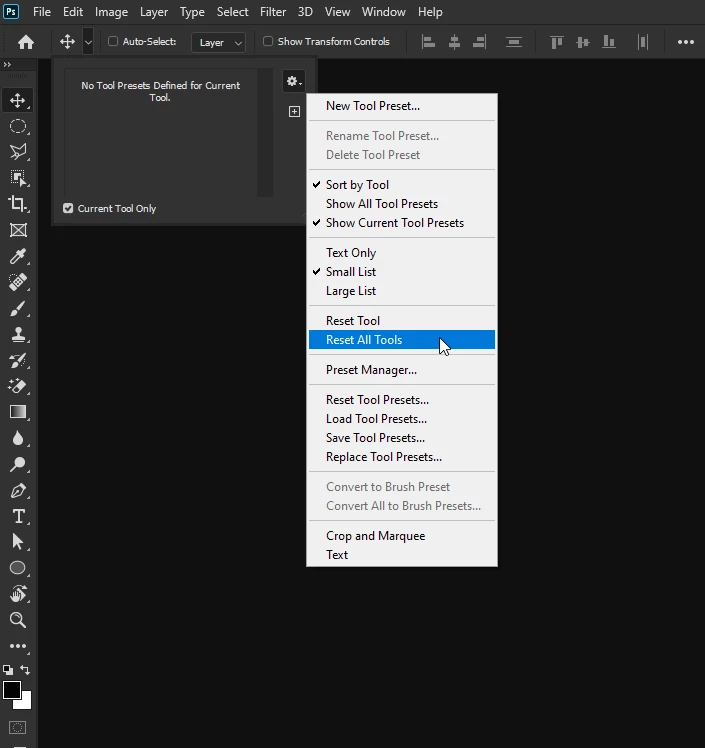The image size is (705, 748).
Task: Select the Horizontal Type tool
Action: coord(18,516)
